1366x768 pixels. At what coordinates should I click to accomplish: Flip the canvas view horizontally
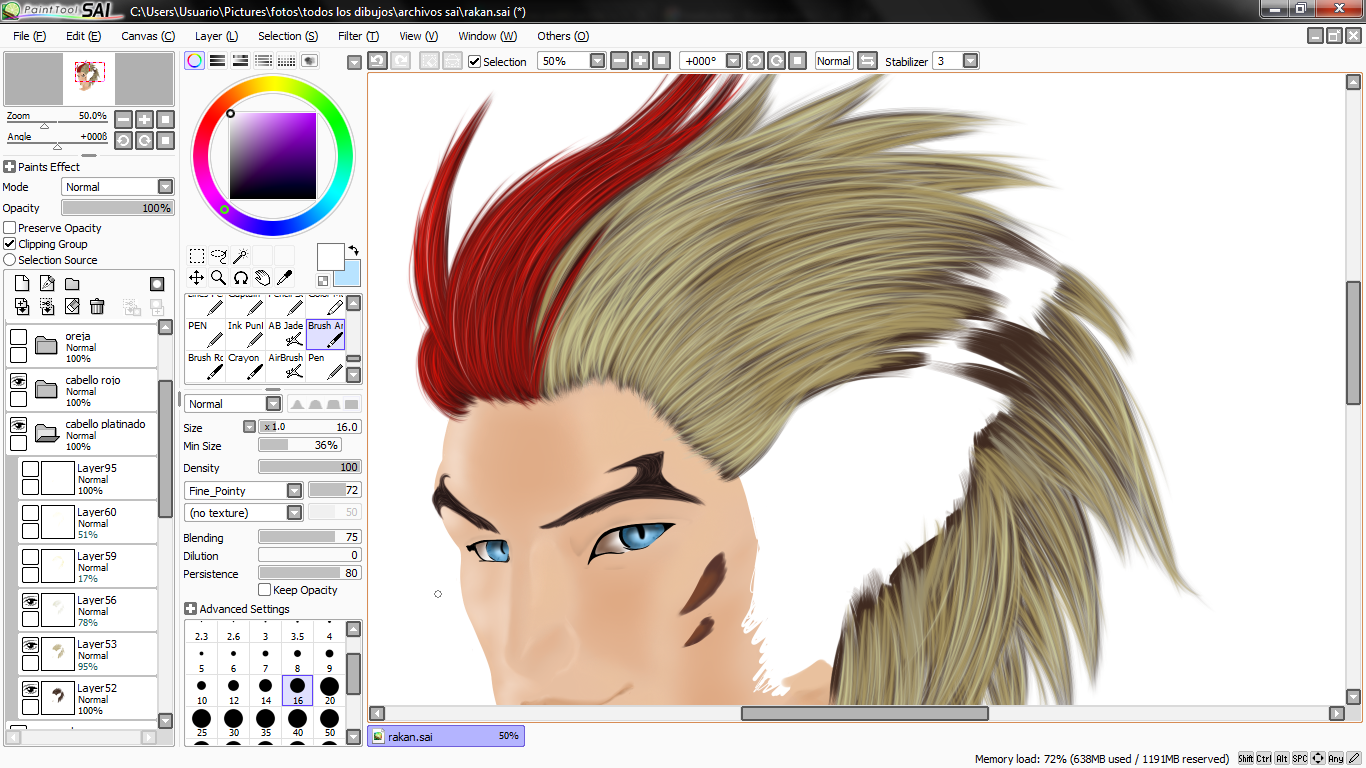pos(867,61)
